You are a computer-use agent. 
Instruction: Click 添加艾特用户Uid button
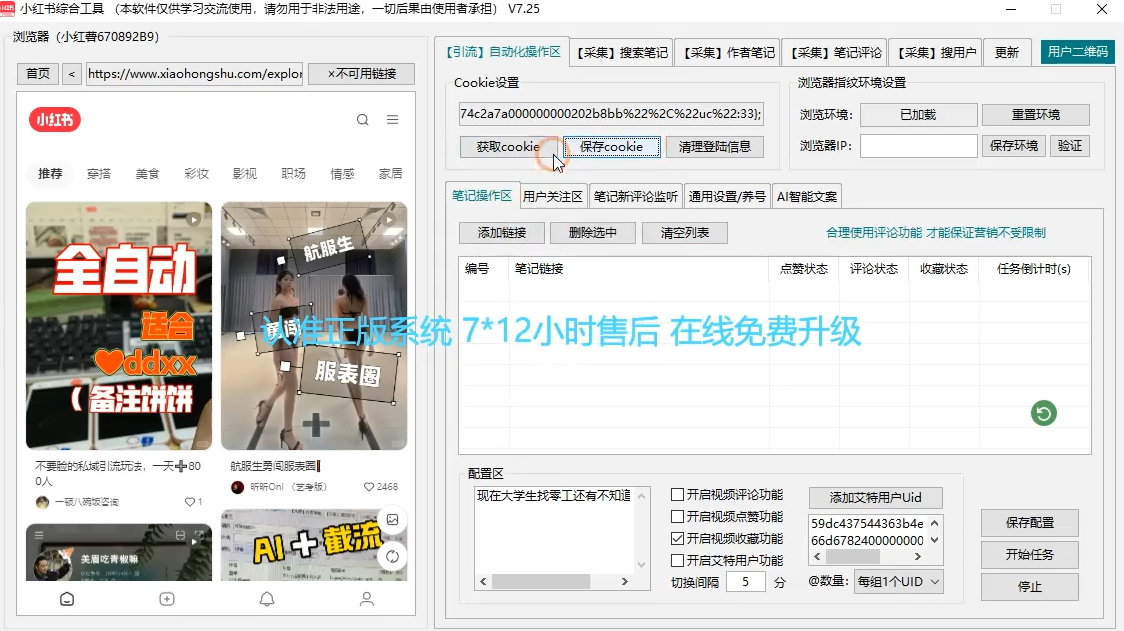875,498
